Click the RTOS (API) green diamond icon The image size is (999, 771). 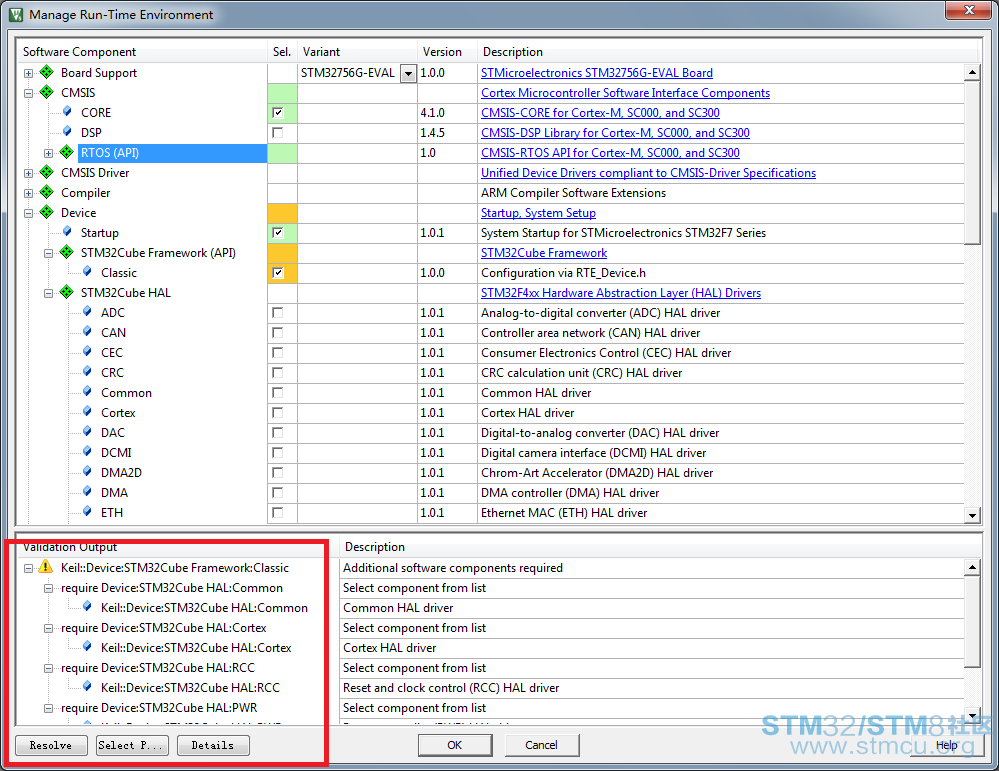(x=67, y=152)
